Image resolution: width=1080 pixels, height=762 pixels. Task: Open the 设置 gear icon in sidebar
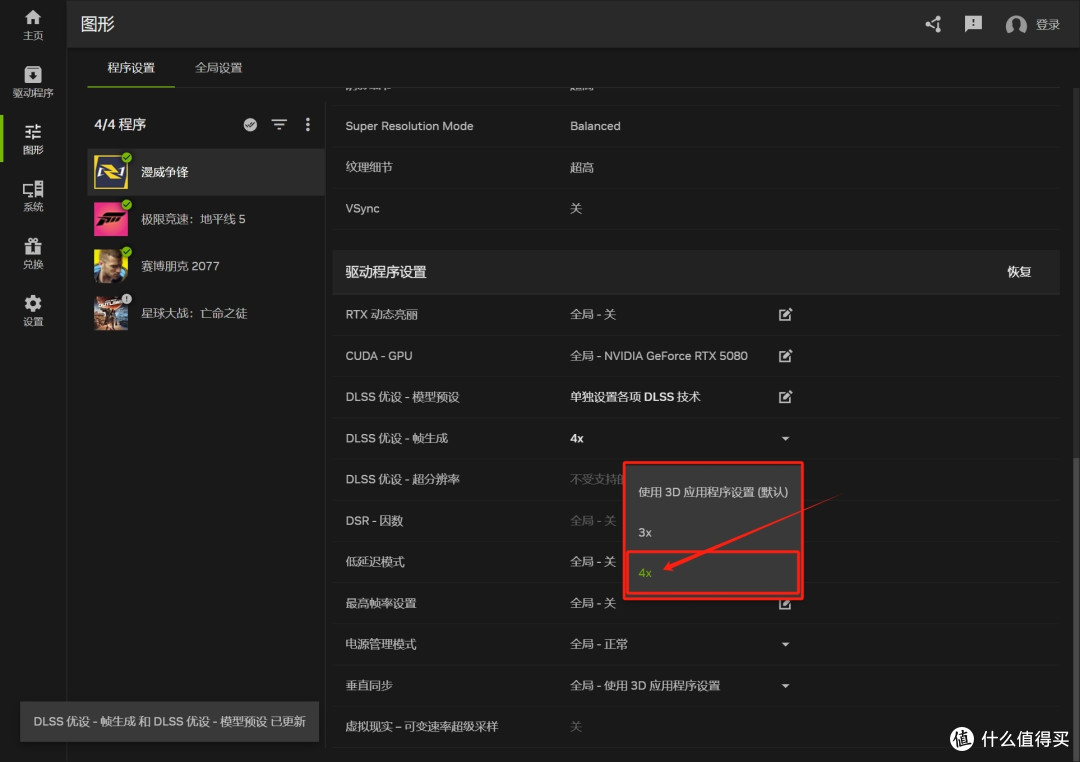pyautogui.click(x=33, y=311)
